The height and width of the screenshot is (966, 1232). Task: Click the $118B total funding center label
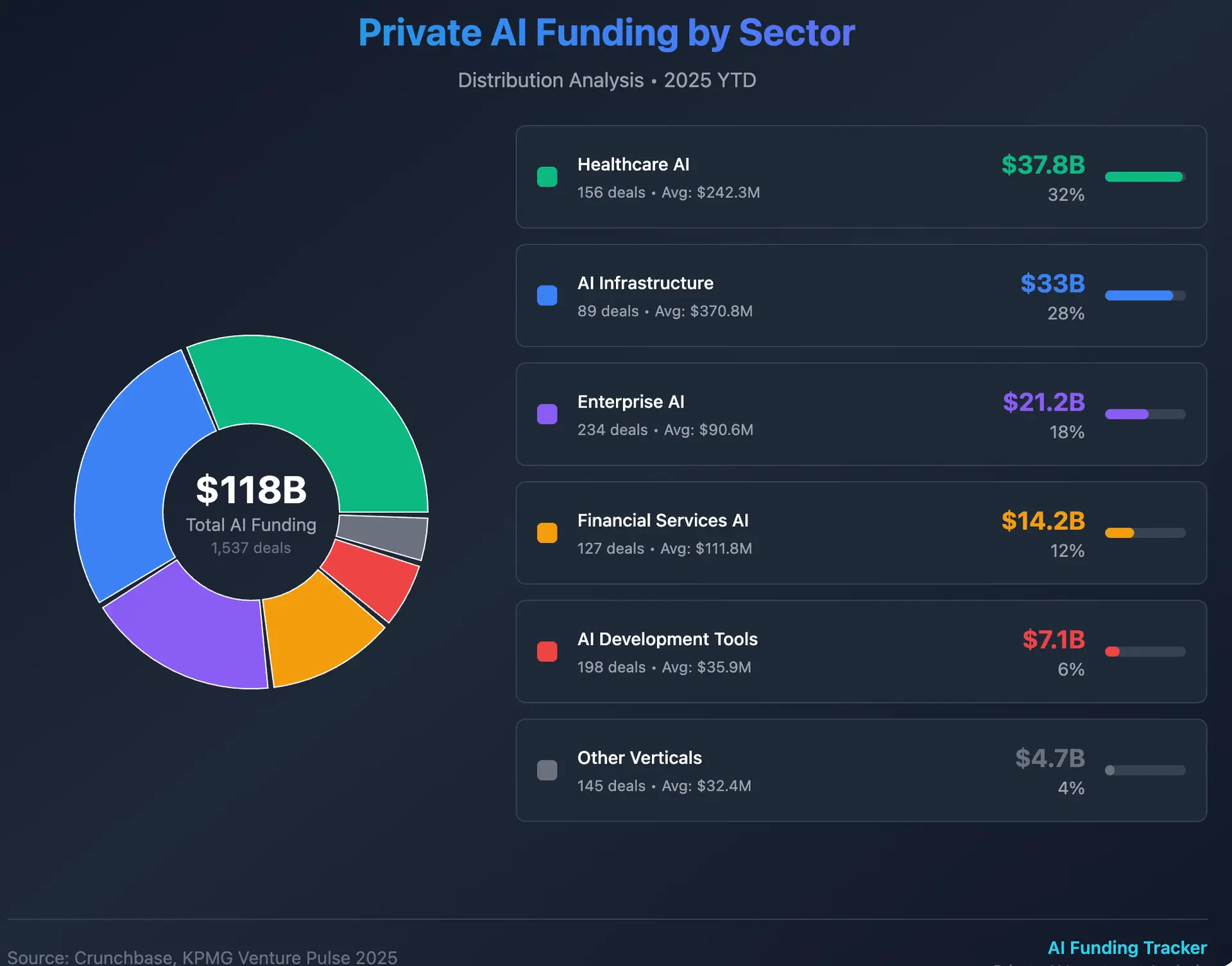click(x=251, y=490)
